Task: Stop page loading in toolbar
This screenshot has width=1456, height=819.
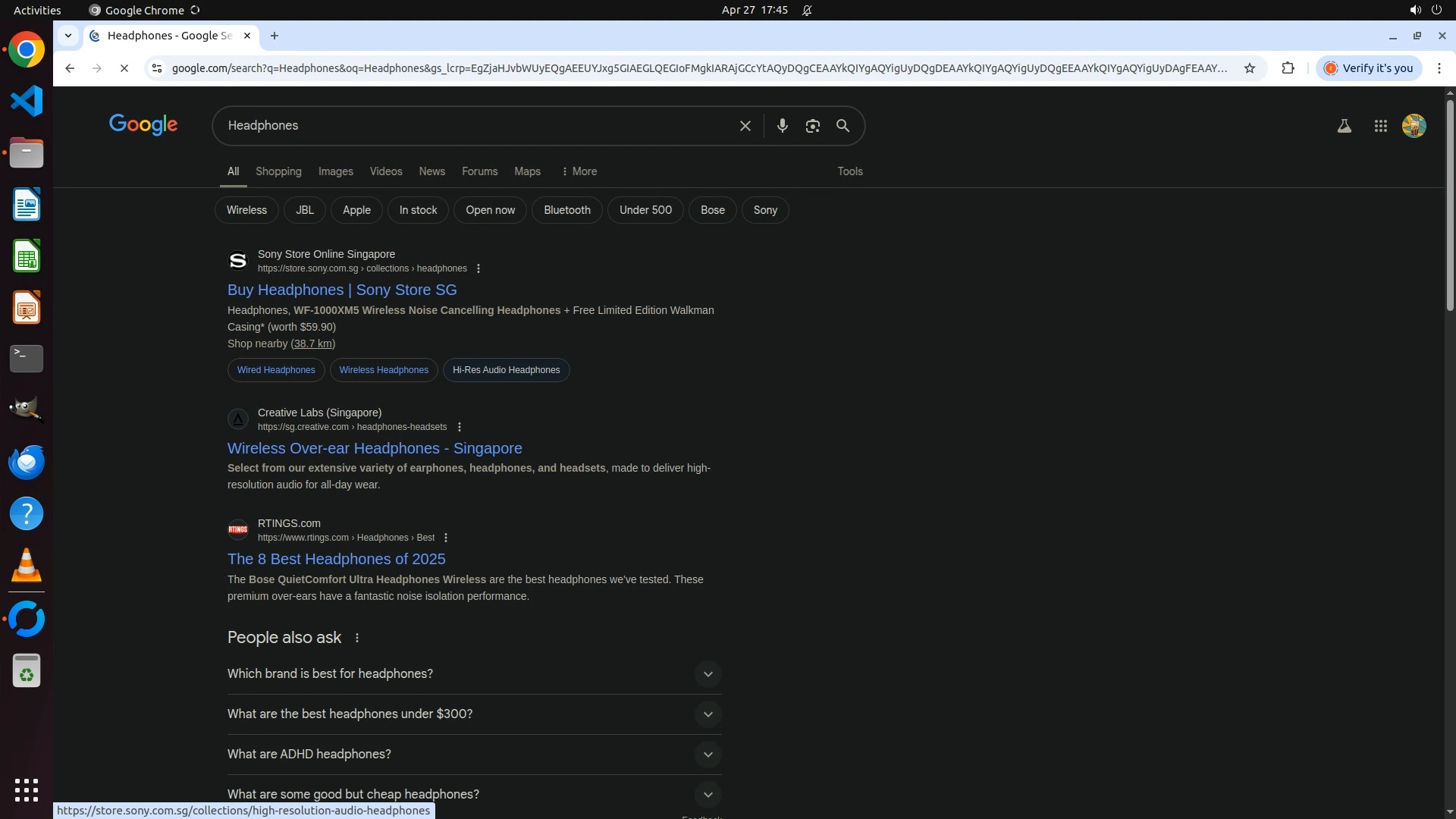Action: pos(124,68)
